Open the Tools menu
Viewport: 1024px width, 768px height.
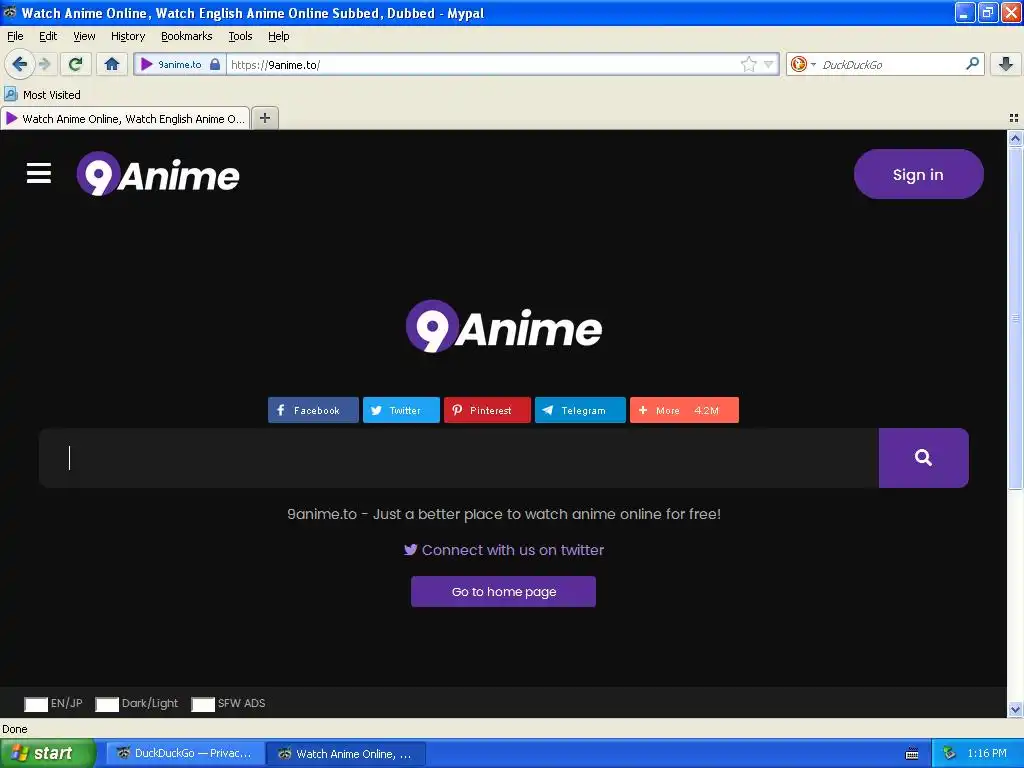240,36
